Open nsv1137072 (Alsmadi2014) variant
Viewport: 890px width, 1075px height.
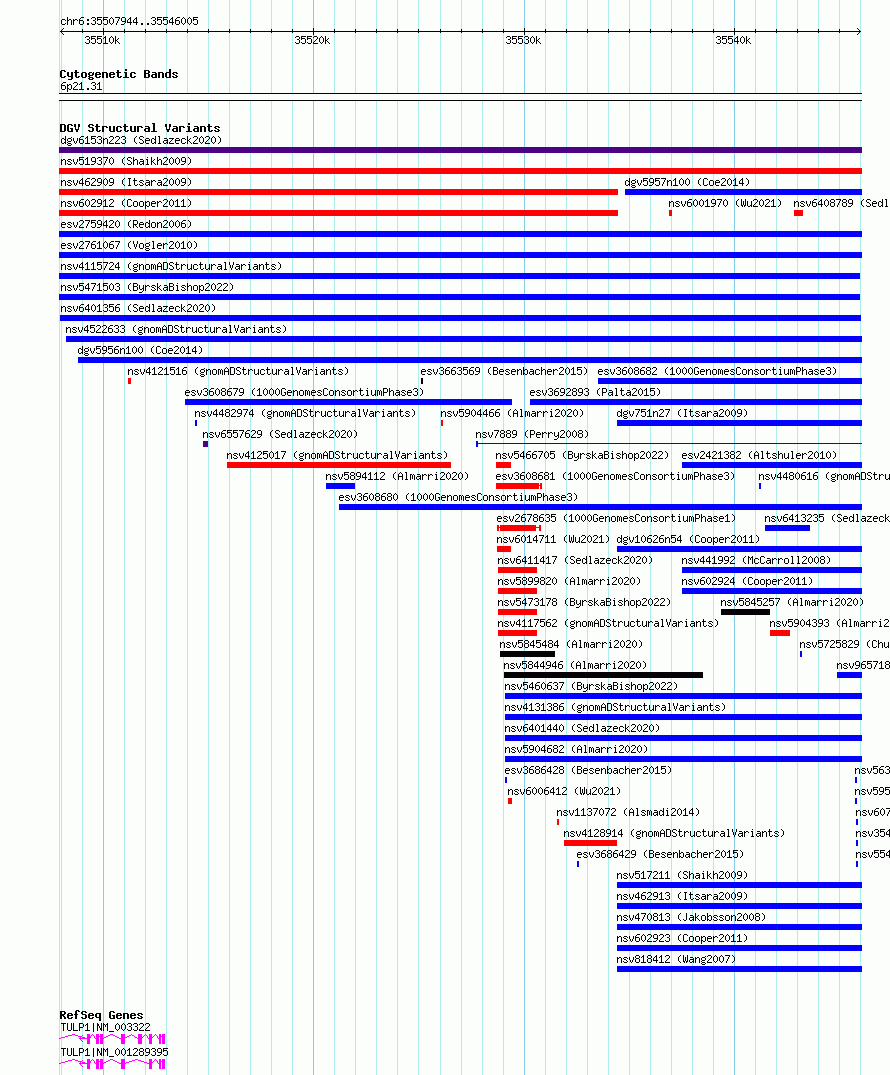click(x=628, y=812)
